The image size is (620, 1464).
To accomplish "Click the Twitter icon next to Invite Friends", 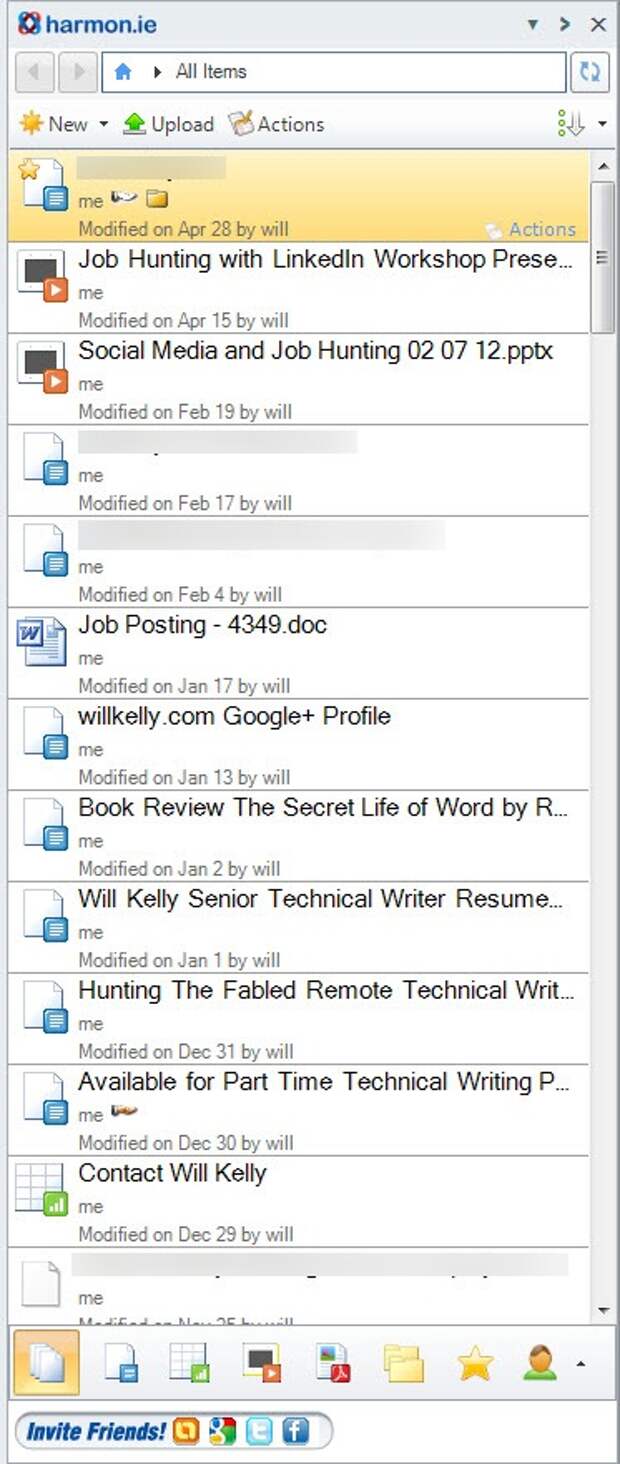I will [259, 1431].
